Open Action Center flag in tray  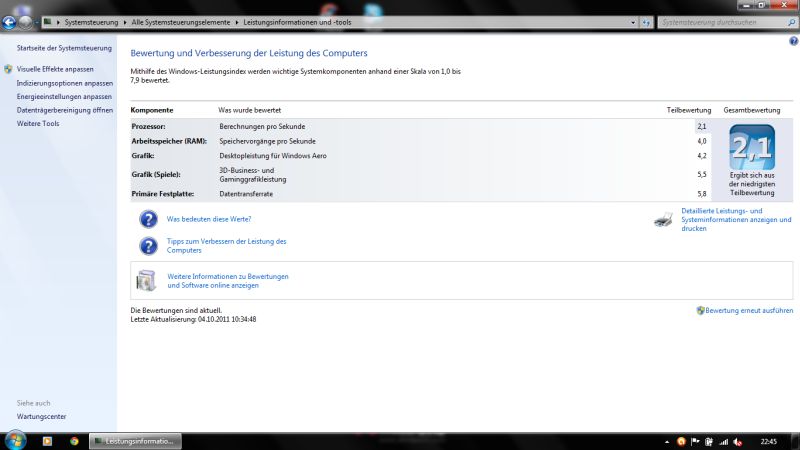point(695,442)
